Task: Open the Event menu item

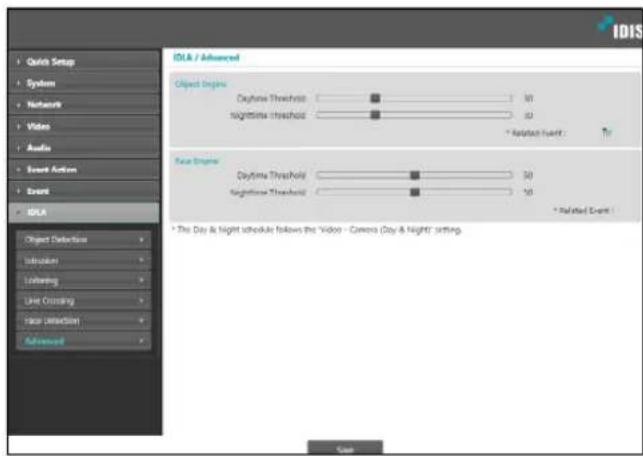Action: point(84,191)
